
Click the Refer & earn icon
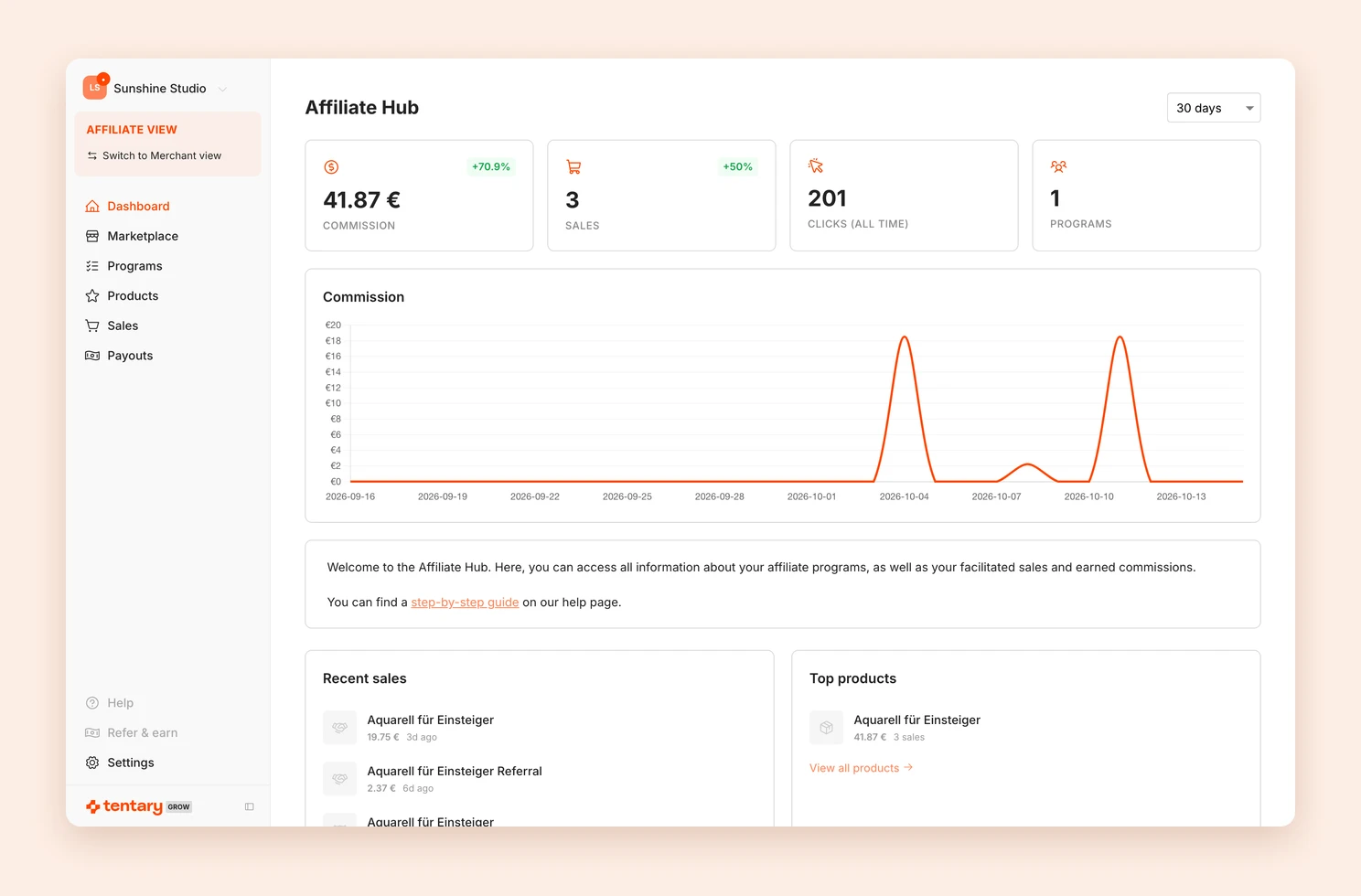point(92,733)
